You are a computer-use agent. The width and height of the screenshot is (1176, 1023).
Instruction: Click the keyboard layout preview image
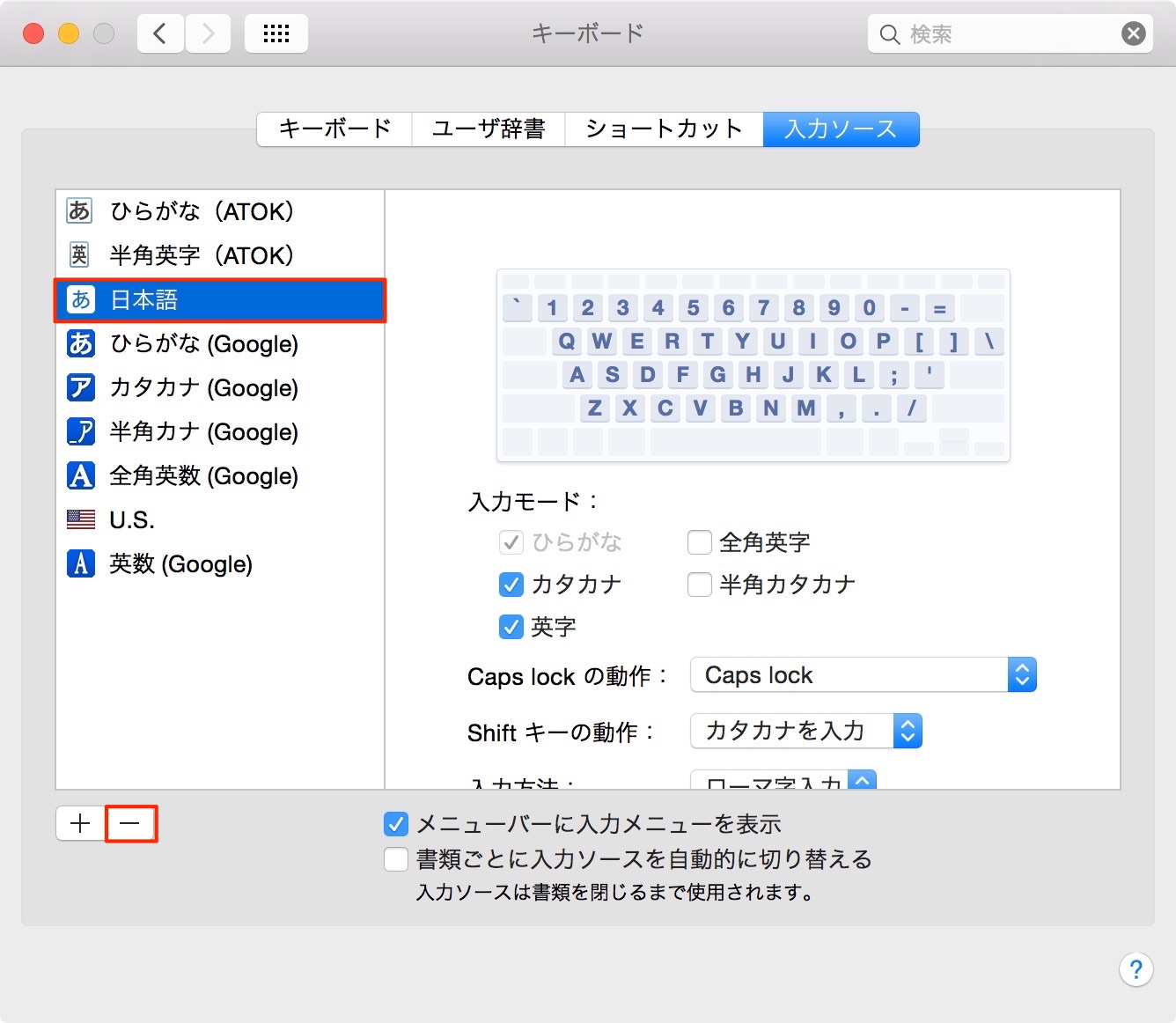pos(753,365)
